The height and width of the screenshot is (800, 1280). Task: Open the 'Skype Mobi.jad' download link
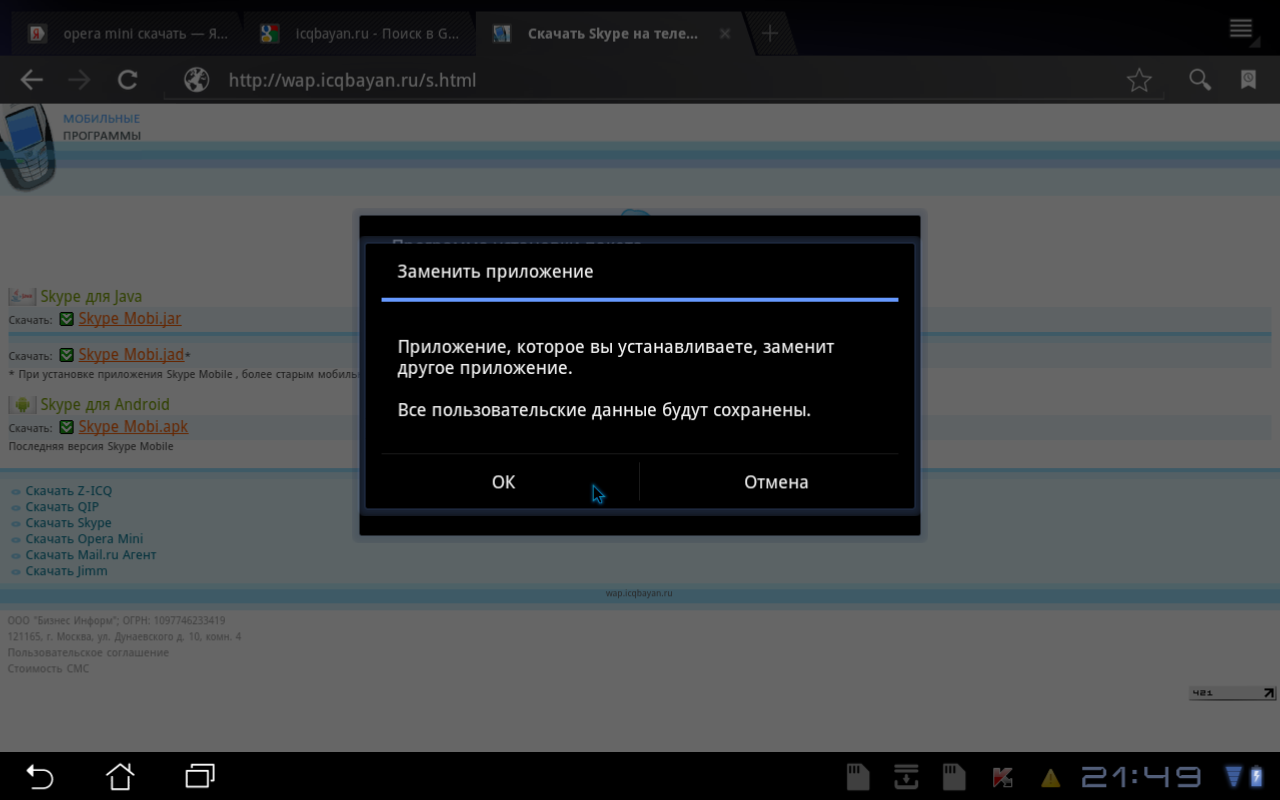132,355
